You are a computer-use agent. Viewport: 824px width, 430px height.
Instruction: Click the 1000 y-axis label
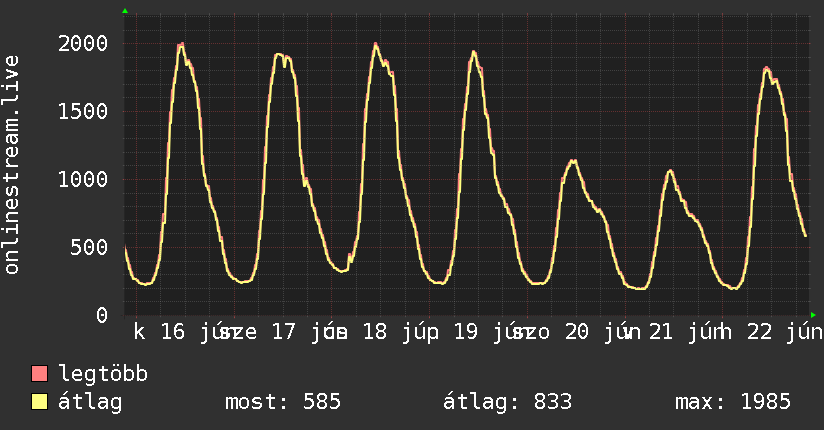83,179
